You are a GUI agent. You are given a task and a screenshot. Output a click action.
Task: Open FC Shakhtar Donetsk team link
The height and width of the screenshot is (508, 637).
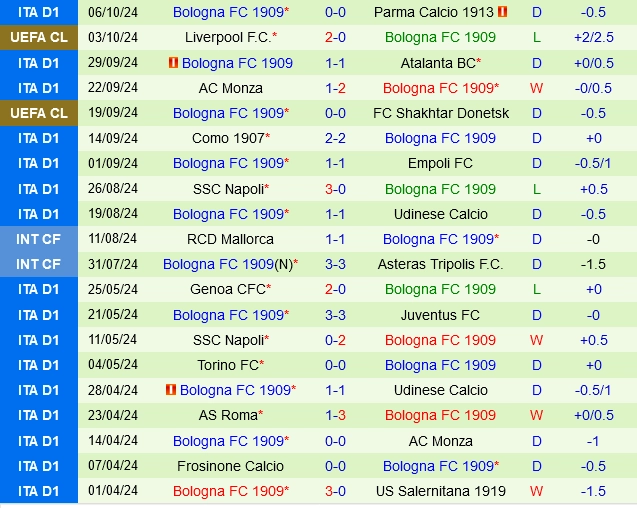[441, 113]
